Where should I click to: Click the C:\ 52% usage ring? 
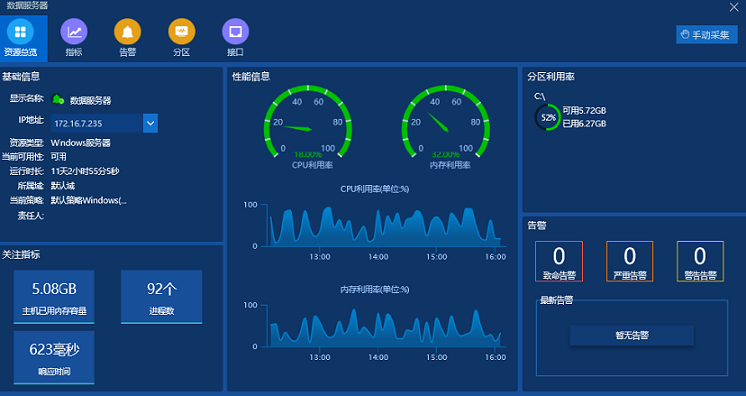(548, 117)
